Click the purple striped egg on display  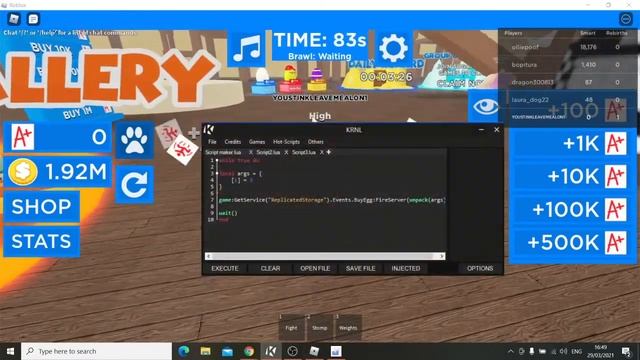(x=317, y=79)
